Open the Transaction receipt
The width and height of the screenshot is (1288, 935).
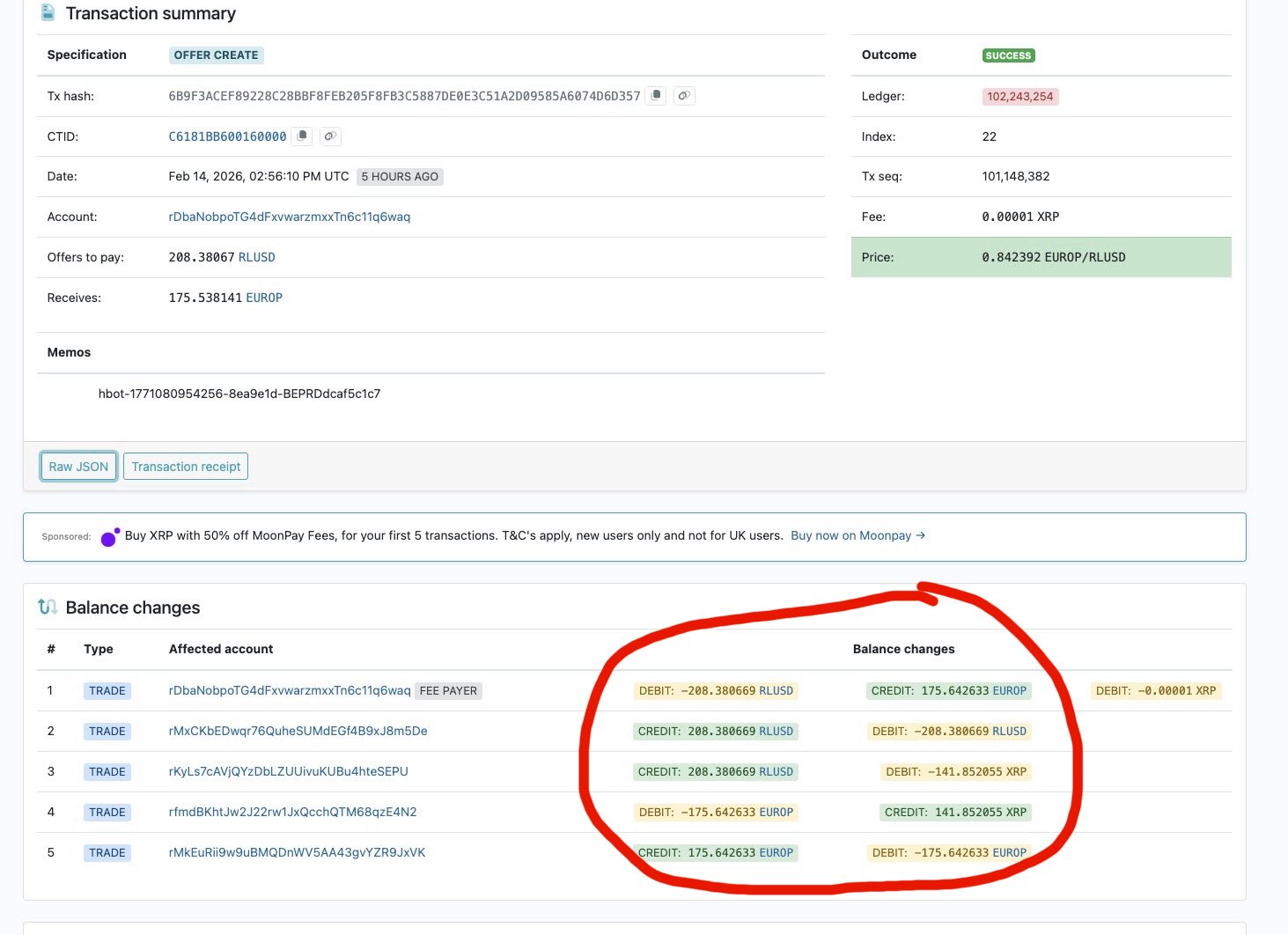point(186,467)
